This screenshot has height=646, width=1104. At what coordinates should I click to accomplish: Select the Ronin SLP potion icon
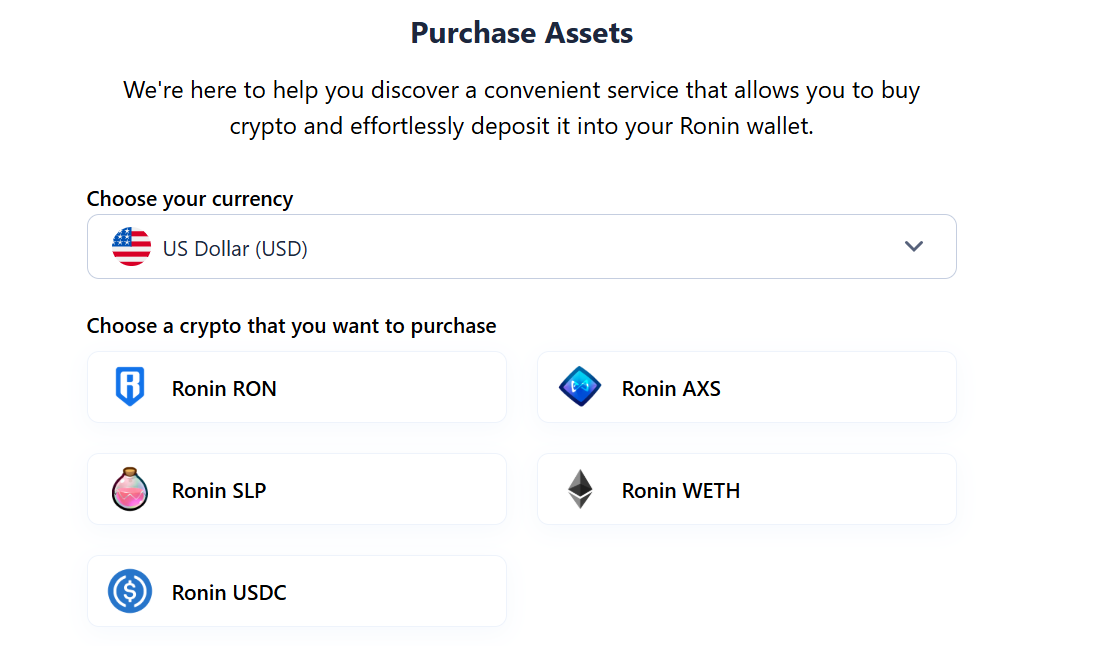(x=128, y=489)
